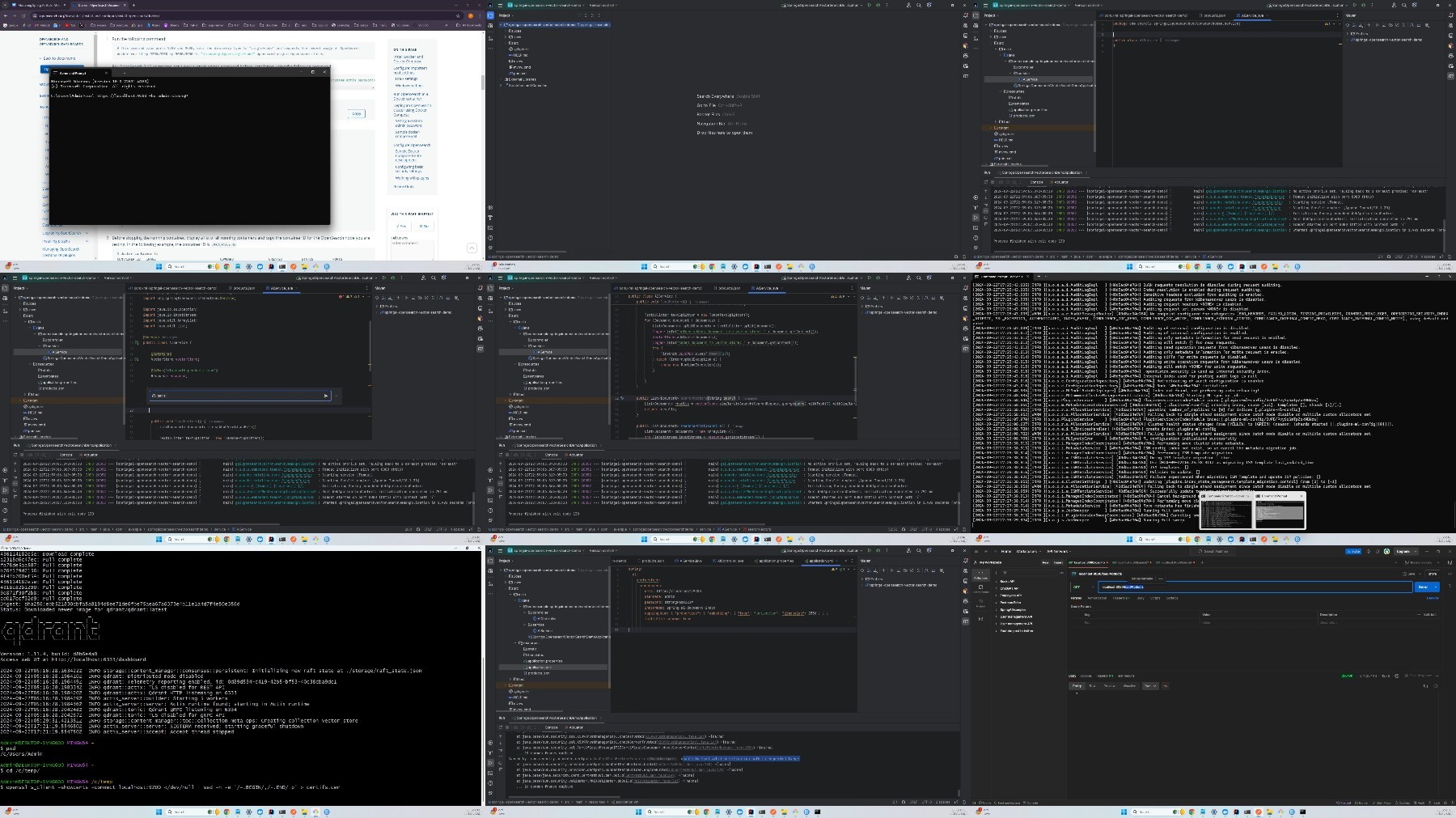This screenshot has width=1456, height=818.
Task: Collapse the controller package in the application.yml IntelliJ project tree
Action: click(524, 612)
